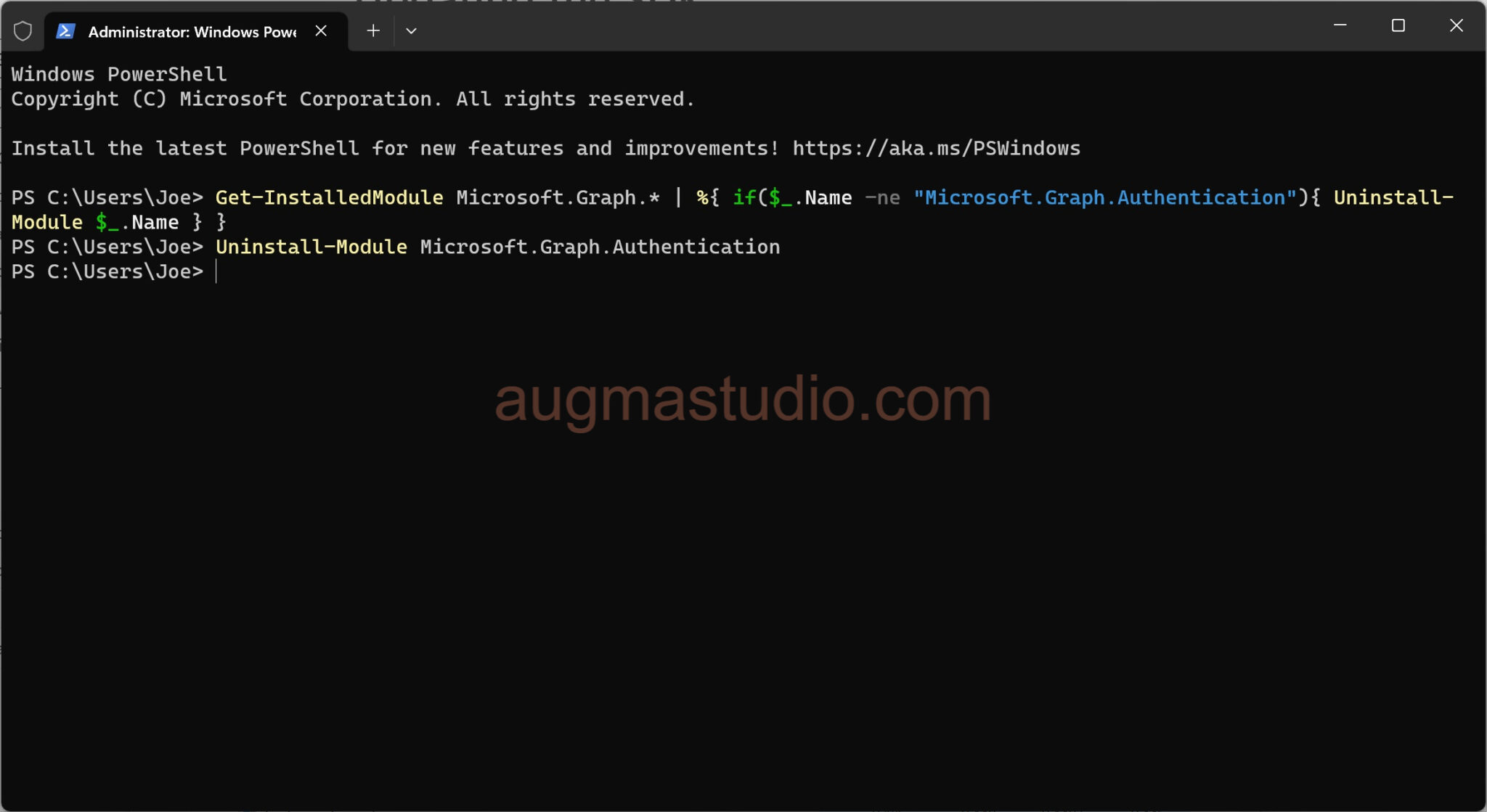Click the Uninstall-Module command on the third prompt line
1487x812 pixels.
311,246
